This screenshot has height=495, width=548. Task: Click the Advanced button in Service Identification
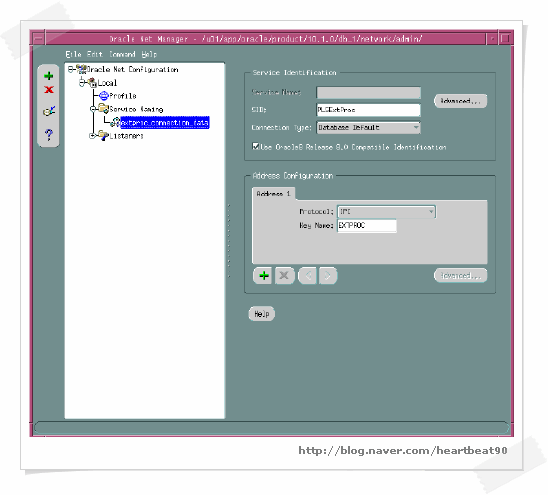(x=461, y=101)
